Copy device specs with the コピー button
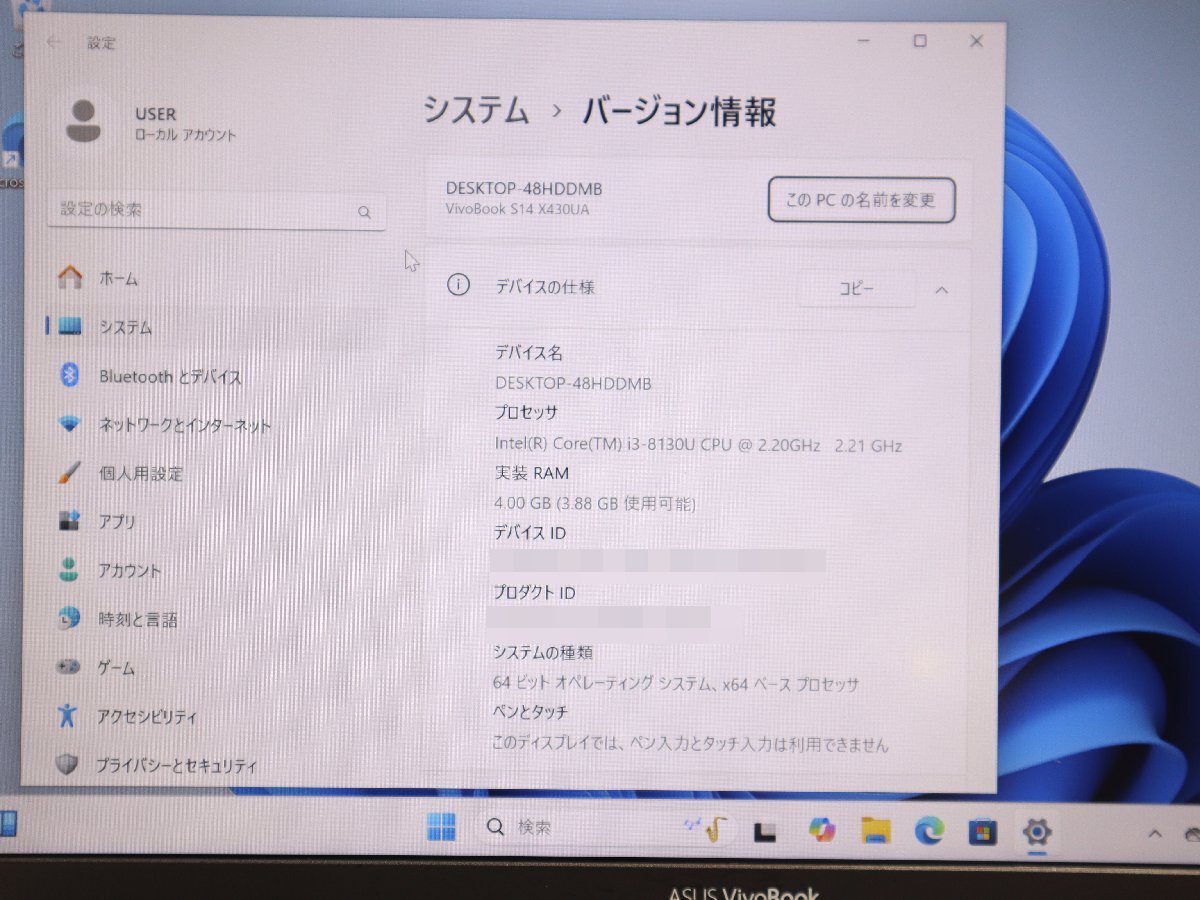Image resolution: width=1200 pixels, height=900 pixels. [857, 289]
